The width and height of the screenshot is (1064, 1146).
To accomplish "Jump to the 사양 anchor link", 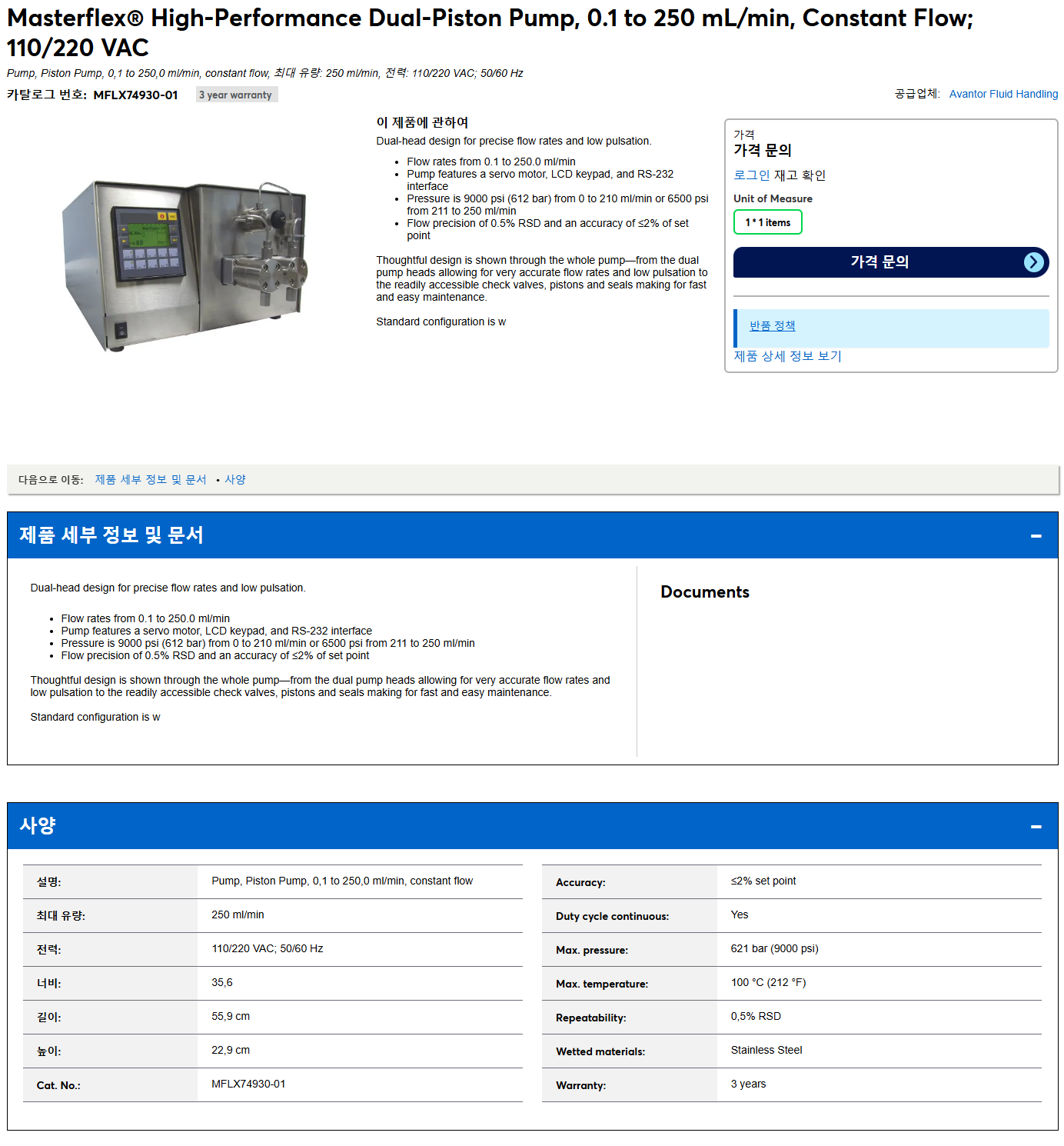I will pos(235,479).
